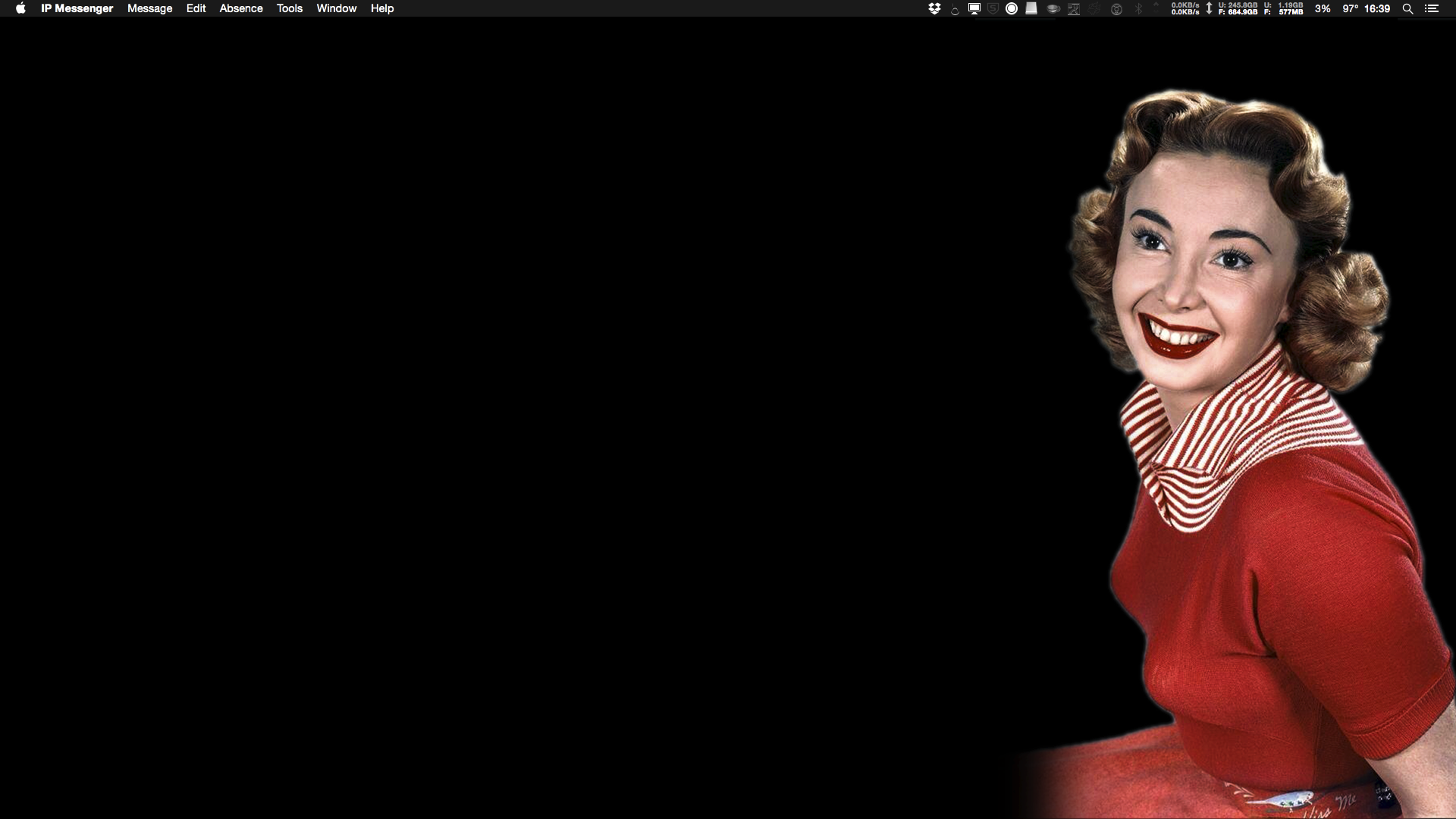1456x819 pixels.
Task: Click the bowl-shaped menu bar icon
Action: point(1053,9)
